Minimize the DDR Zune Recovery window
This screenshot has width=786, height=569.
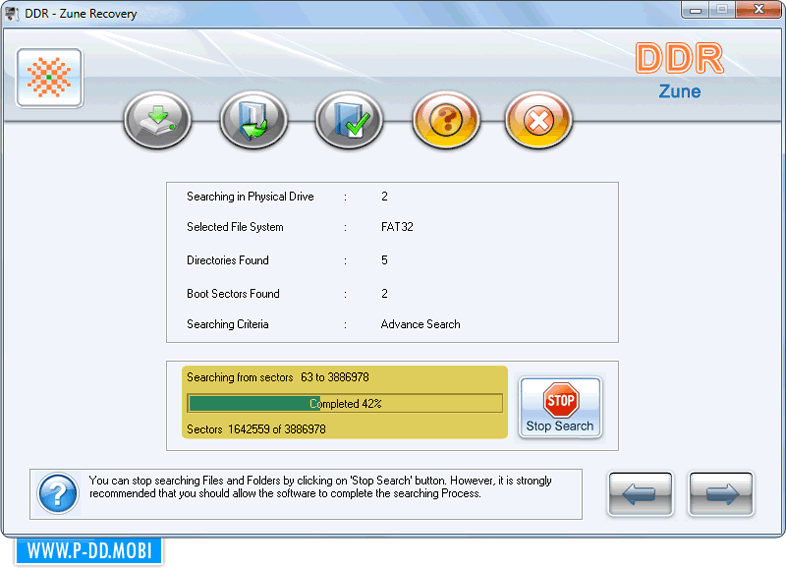[695, 10]
